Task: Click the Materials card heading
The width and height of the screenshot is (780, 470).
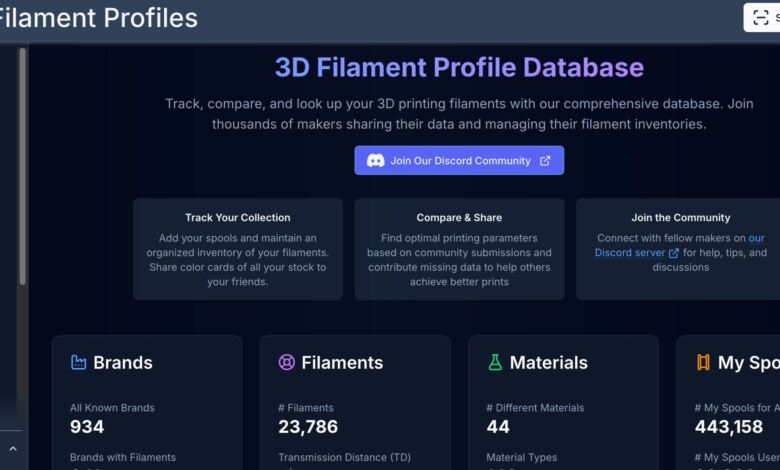Action: (x=548, y=363)
